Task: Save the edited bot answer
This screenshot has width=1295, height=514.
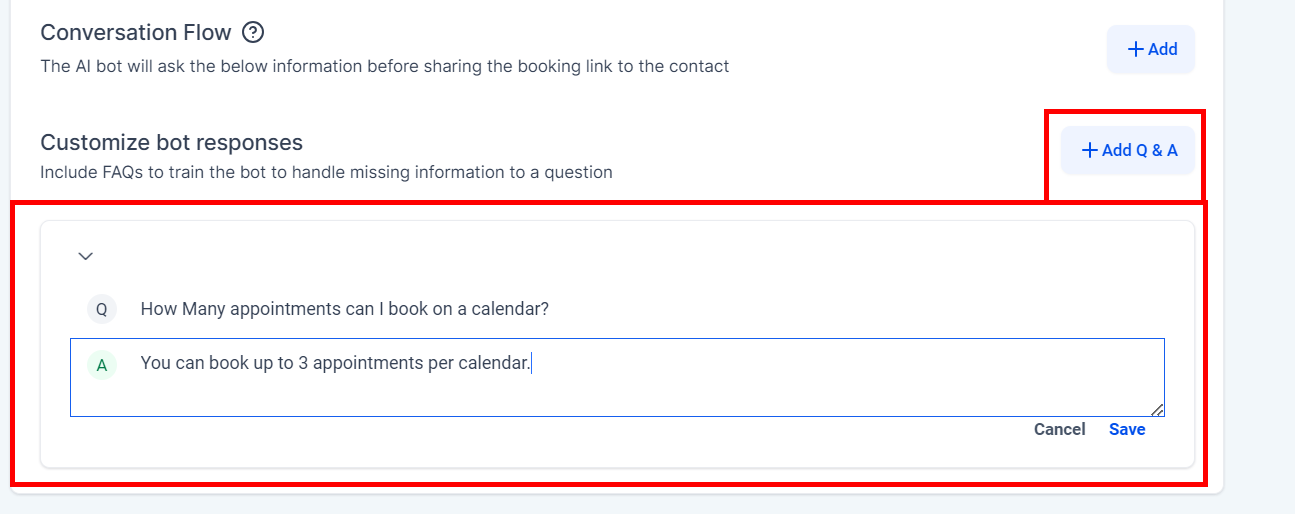Action: (1127, 429)
